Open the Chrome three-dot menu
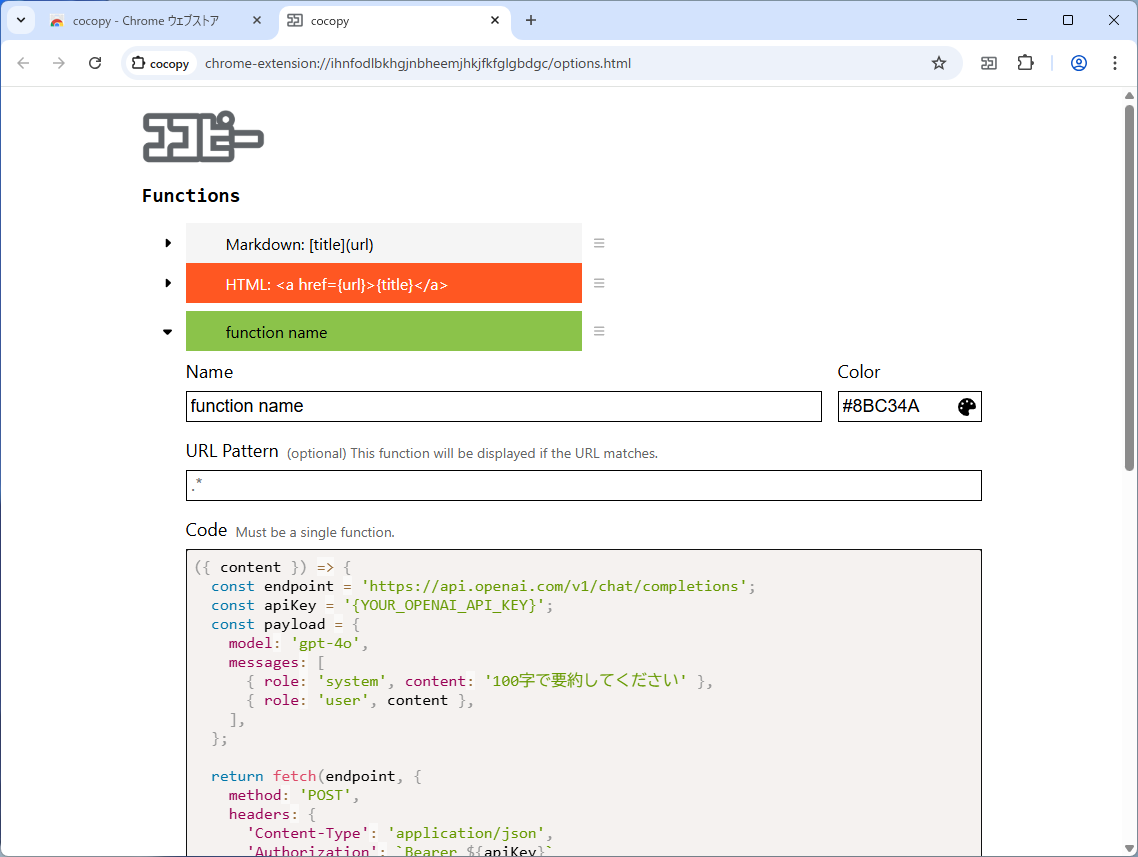This screenshot has width=1138, height=857. click(x=1115, y=63)
